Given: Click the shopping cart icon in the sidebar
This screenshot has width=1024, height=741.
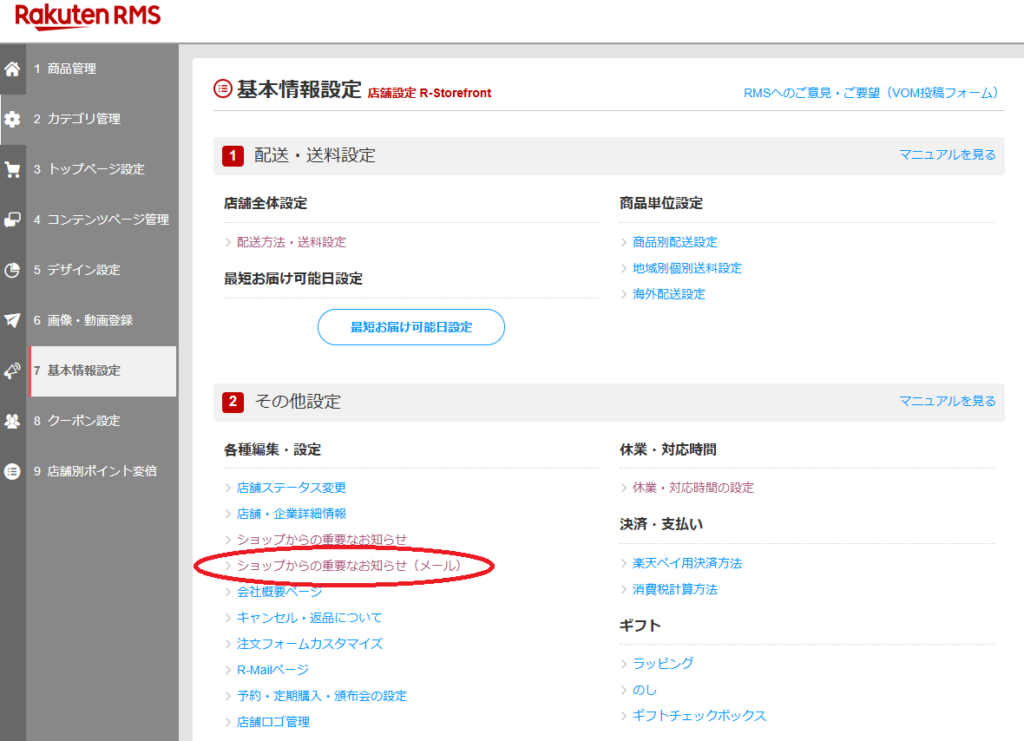Looking at the screenshot, I should click(12, 169).
